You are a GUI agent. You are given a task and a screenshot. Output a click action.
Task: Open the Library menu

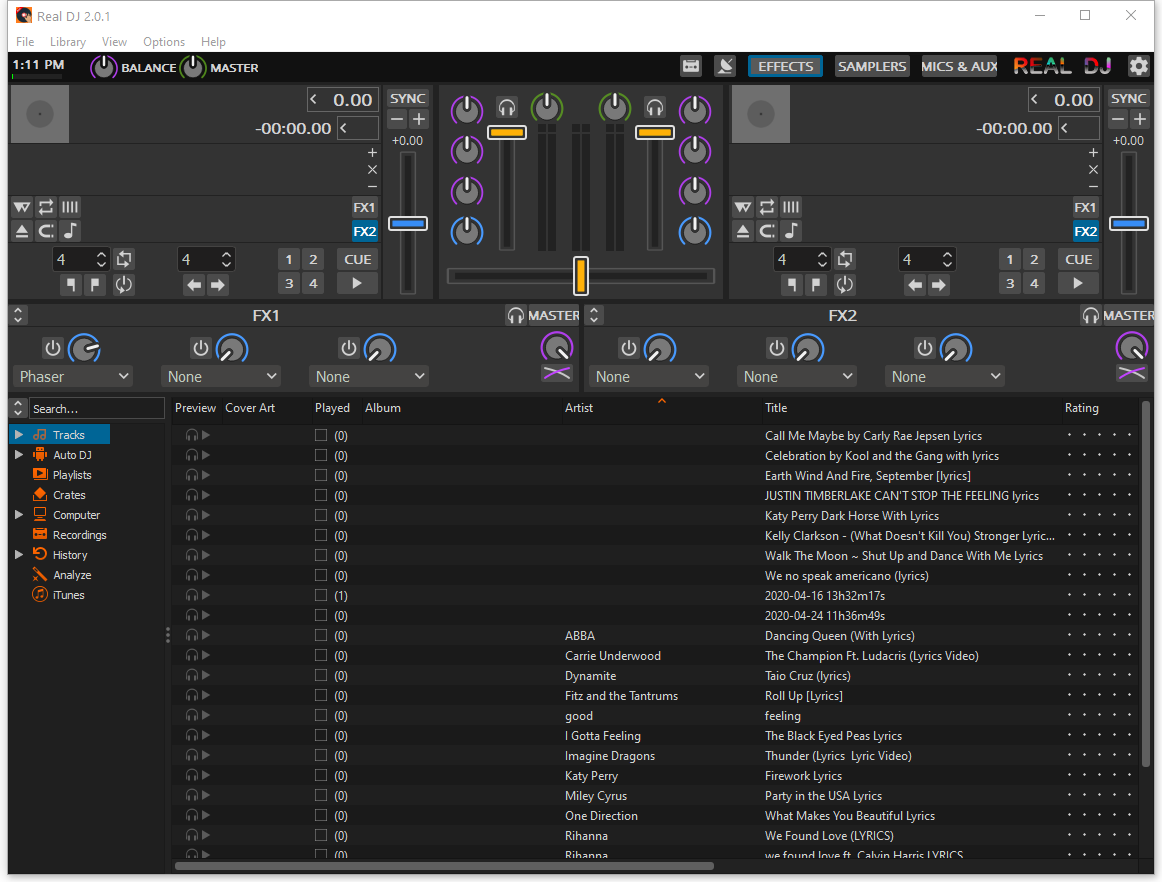[67, 42]
